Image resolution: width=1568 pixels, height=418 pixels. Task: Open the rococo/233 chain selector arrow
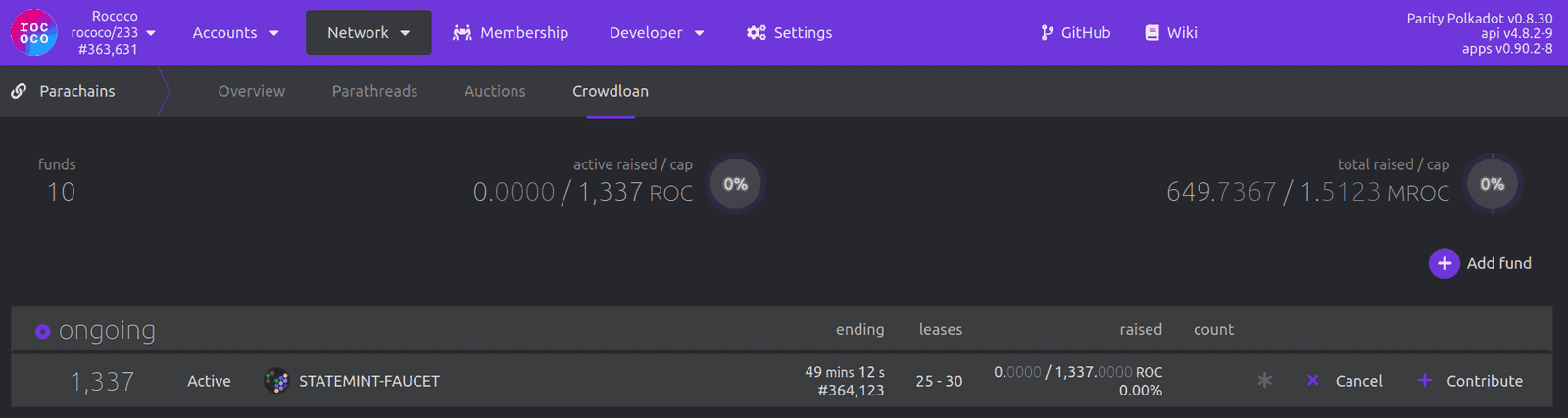coord(151,33)
